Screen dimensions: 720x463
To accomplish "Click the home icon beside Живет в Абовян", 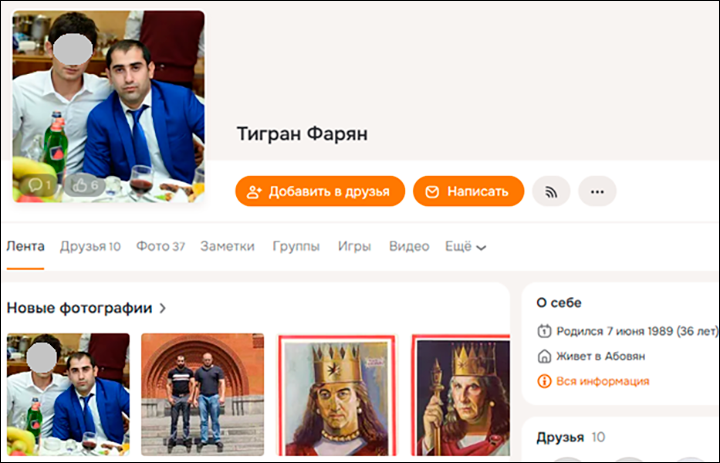I will 544,356.
